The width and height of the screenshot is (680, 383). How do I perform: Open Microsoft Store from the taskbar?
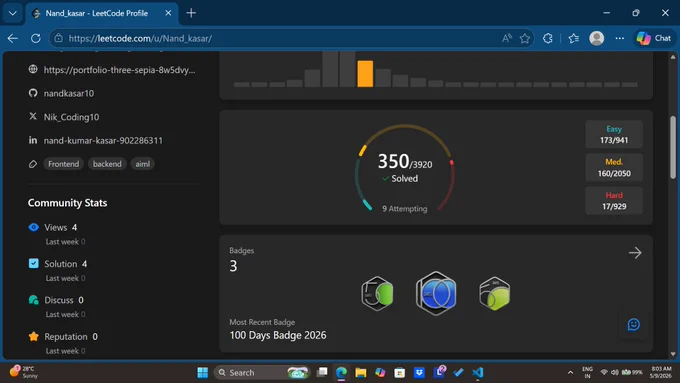coord(399,373)
